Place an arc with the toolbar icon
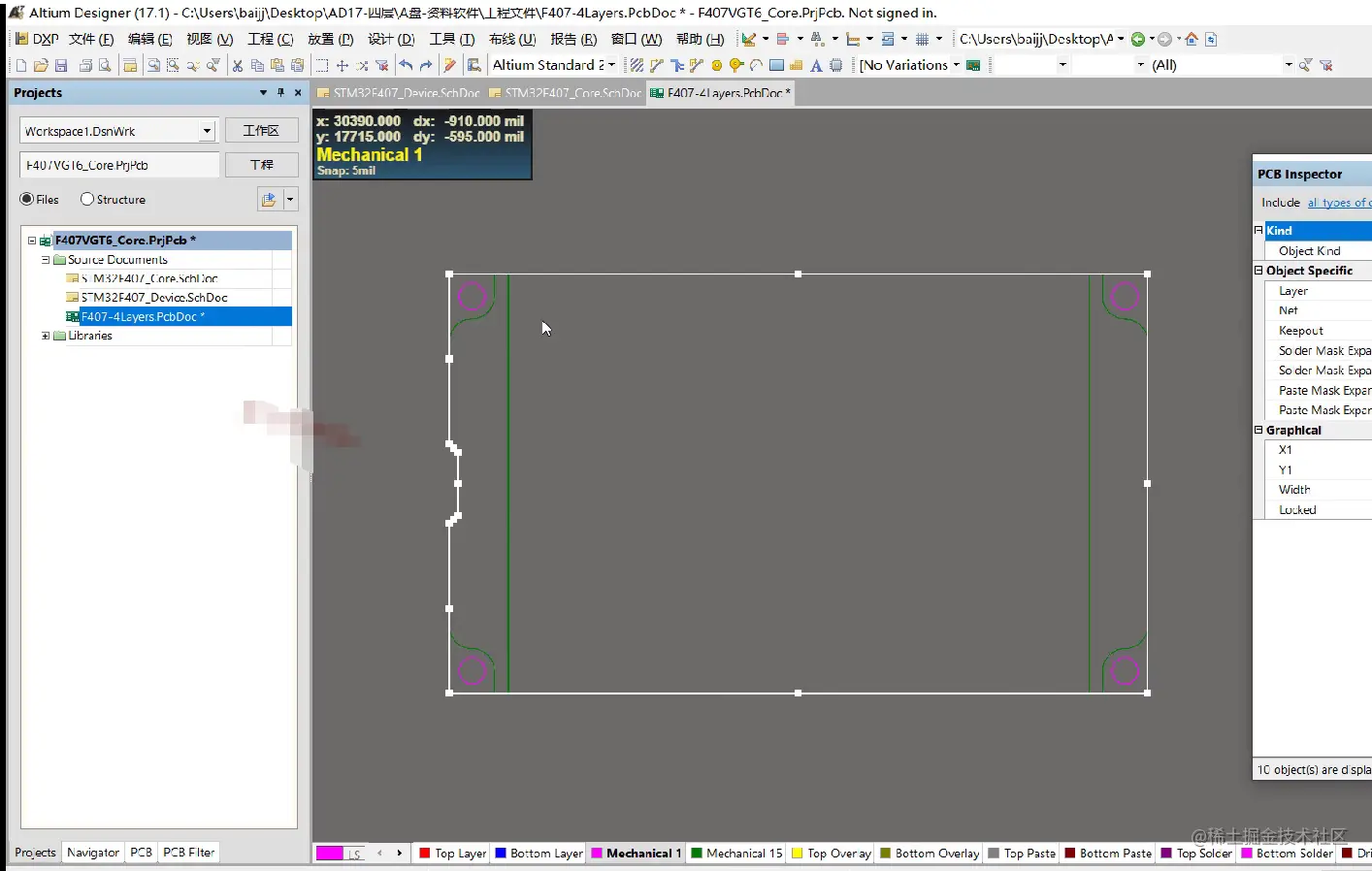The height and width of the screenshot is (871, 1372). coord(756,65)
